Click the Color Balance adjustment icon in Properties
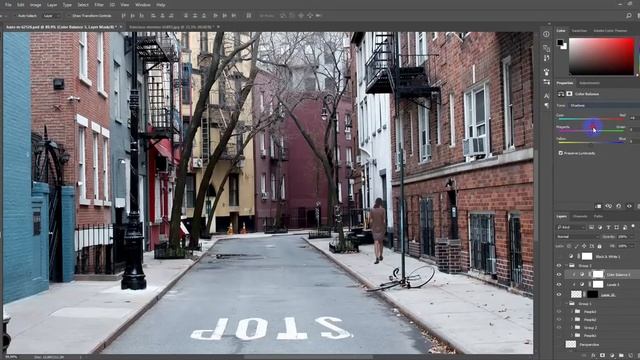This screenshot has height=360, width=640. [x=561, y=94]
